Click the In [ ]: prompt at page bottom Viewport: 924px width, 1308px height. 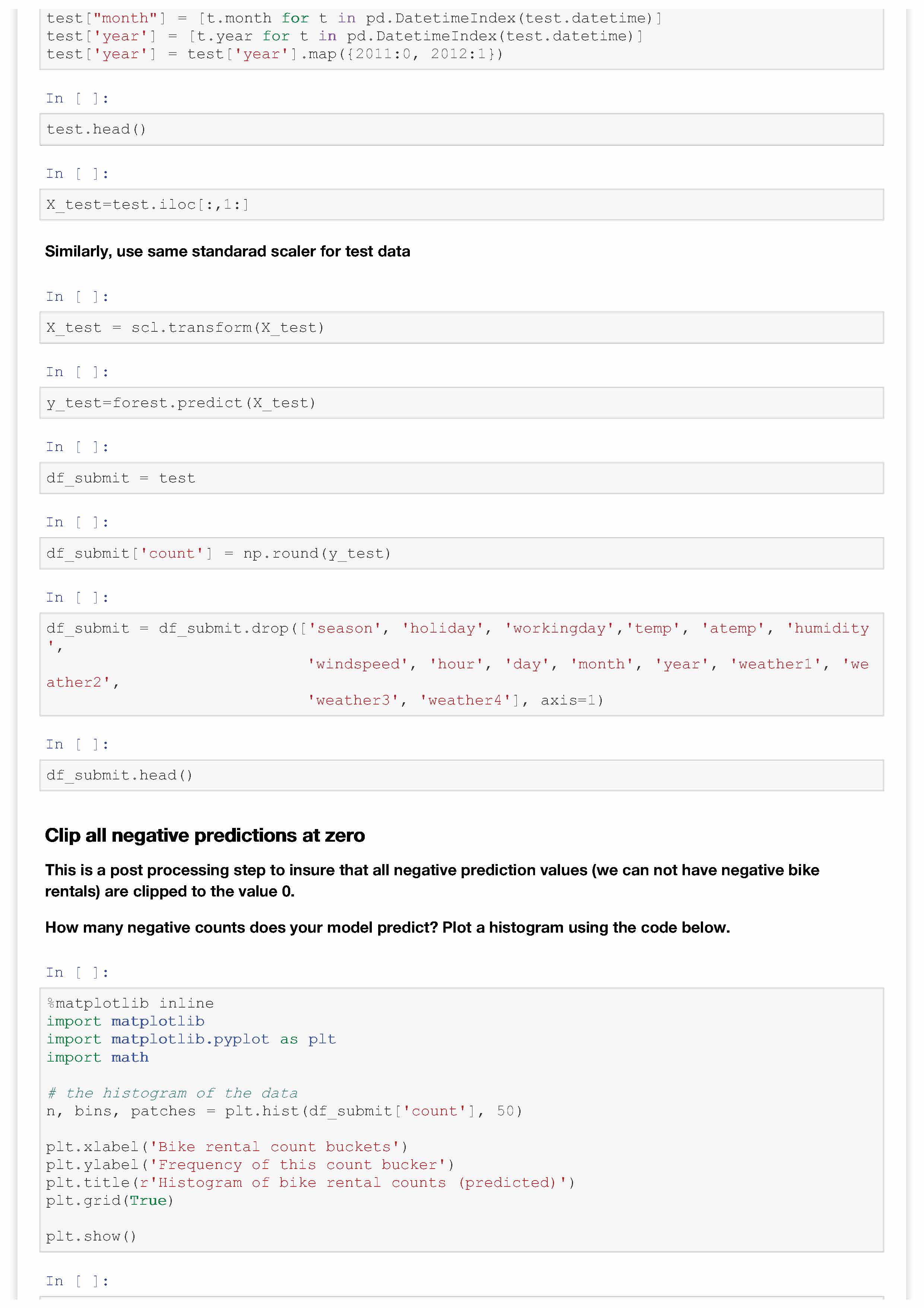click(77, 1281)
